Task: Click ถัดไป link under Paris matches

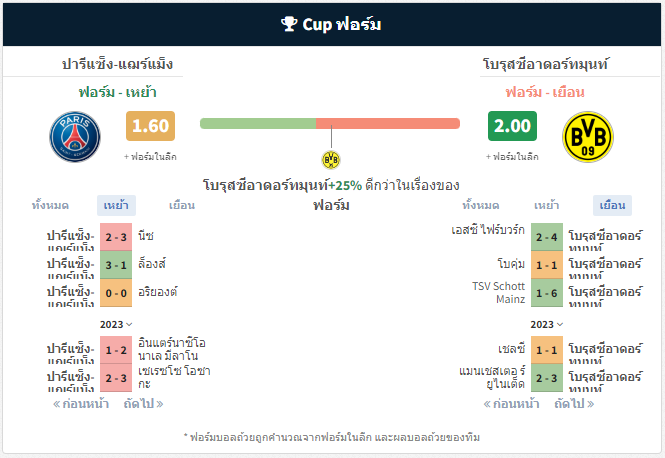Action: pyautogui.click(x=143, y=403)
